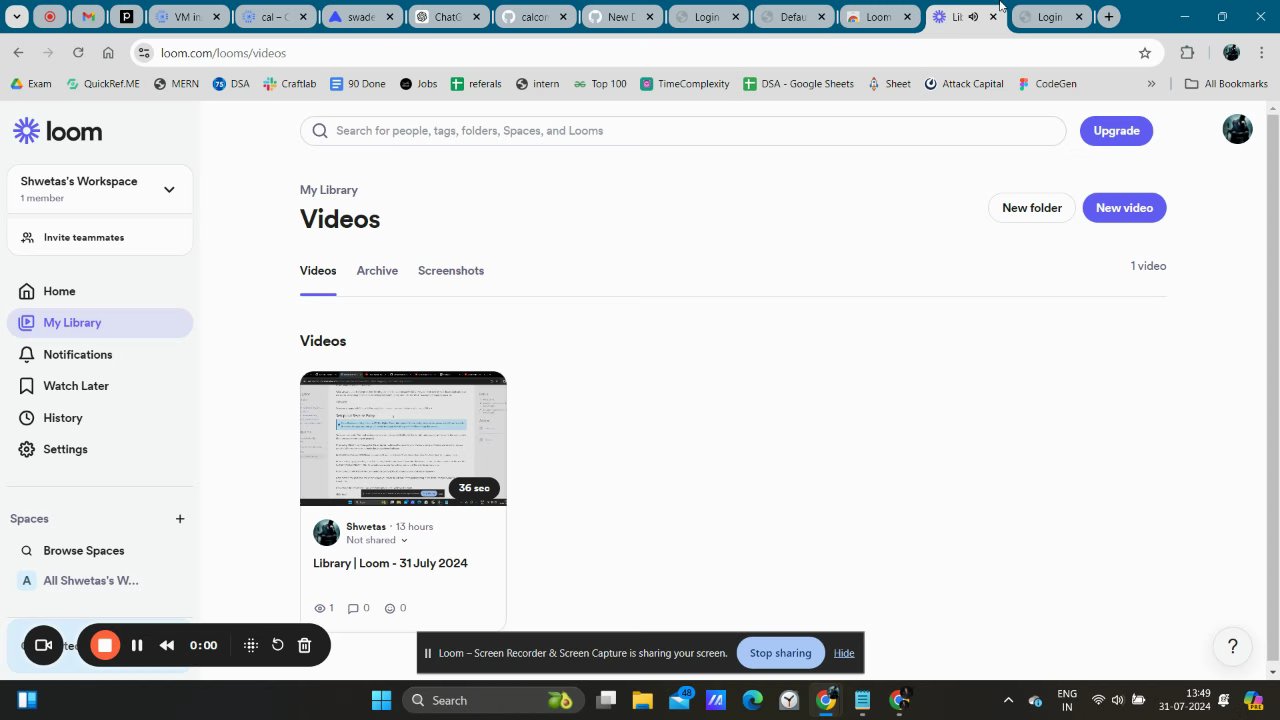Screen dimensions: 1280x720
Task: Toggle the camera icon in recorder bar
Action: pyautogui.click(x=43, y=645)
